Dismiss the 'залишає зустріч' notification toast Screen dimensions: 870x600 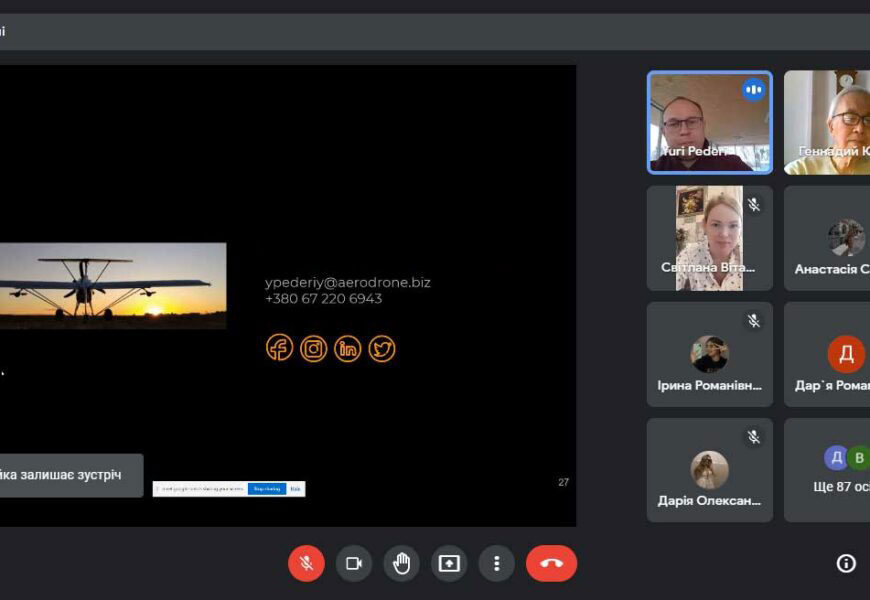pos(70,475)
